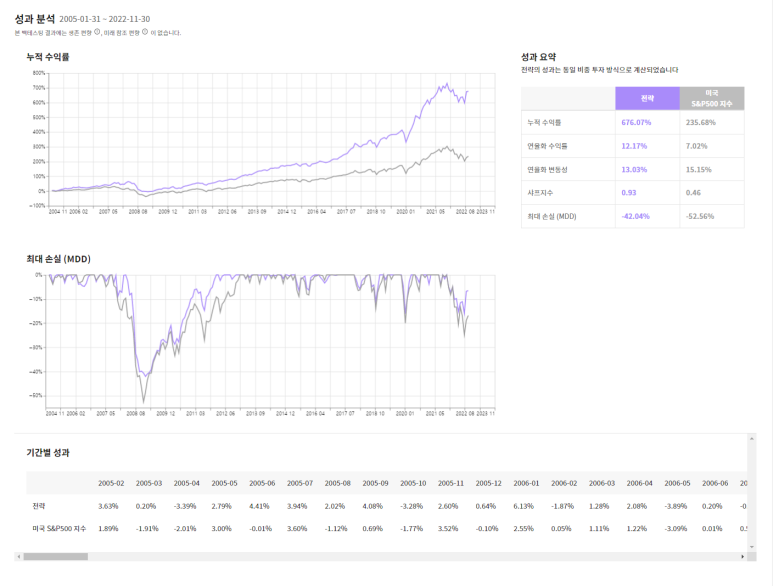Click the 12.17% annualized return value
Screen dimensions: 773x586
[636, 146]
